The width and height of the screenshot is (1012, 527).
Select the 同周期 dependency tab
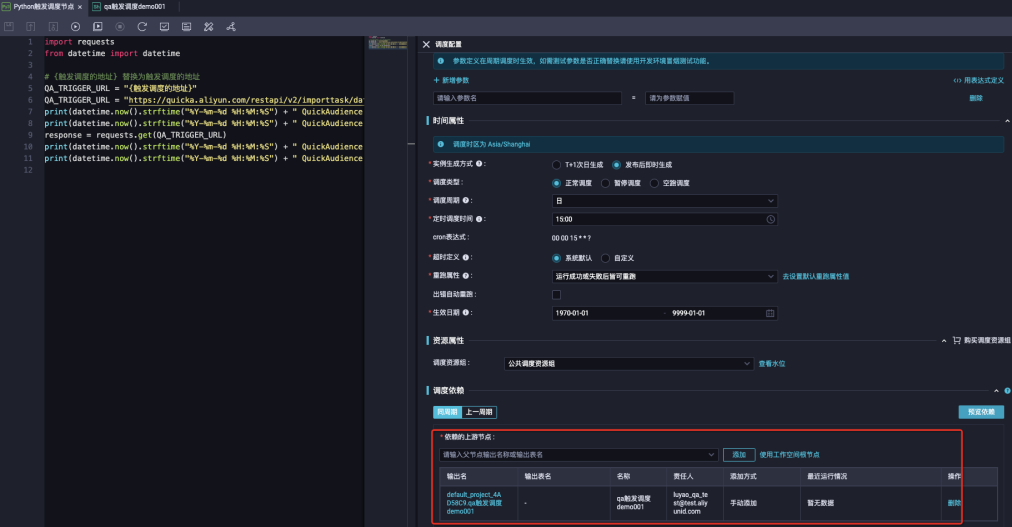447,412
